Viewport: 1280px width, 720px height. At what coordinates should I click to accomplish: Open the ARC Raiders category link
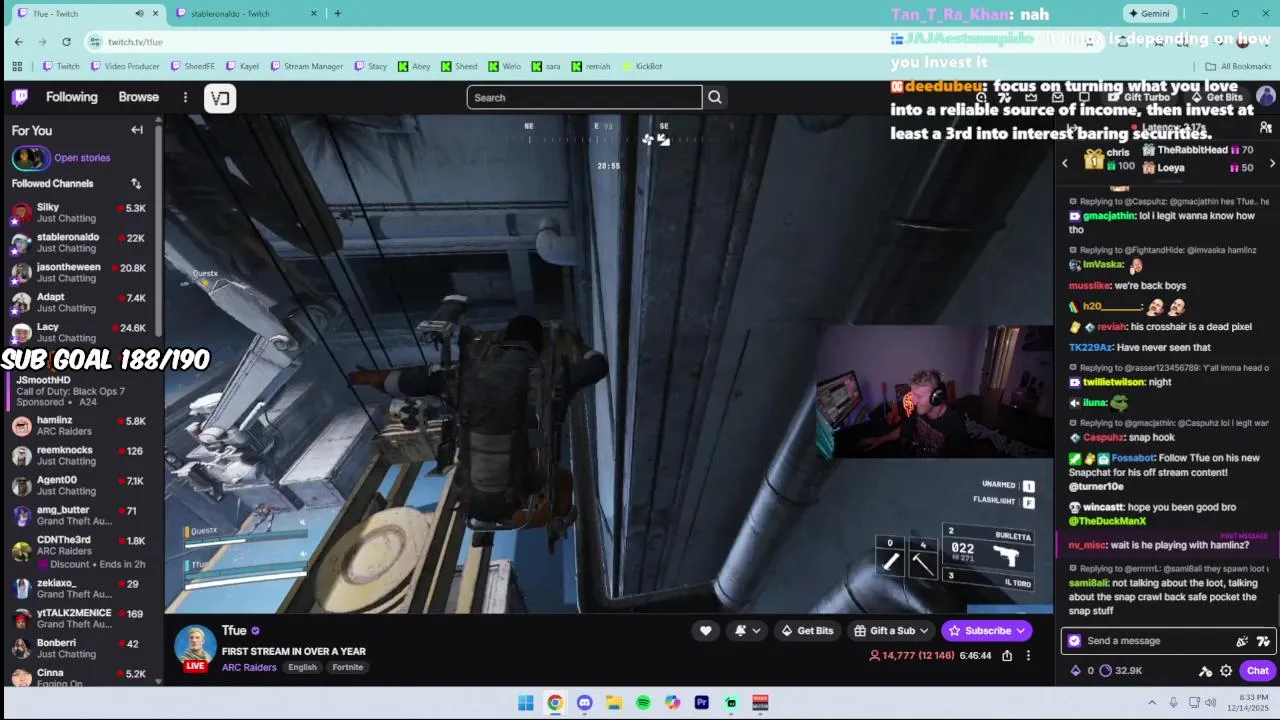(249, 667)
